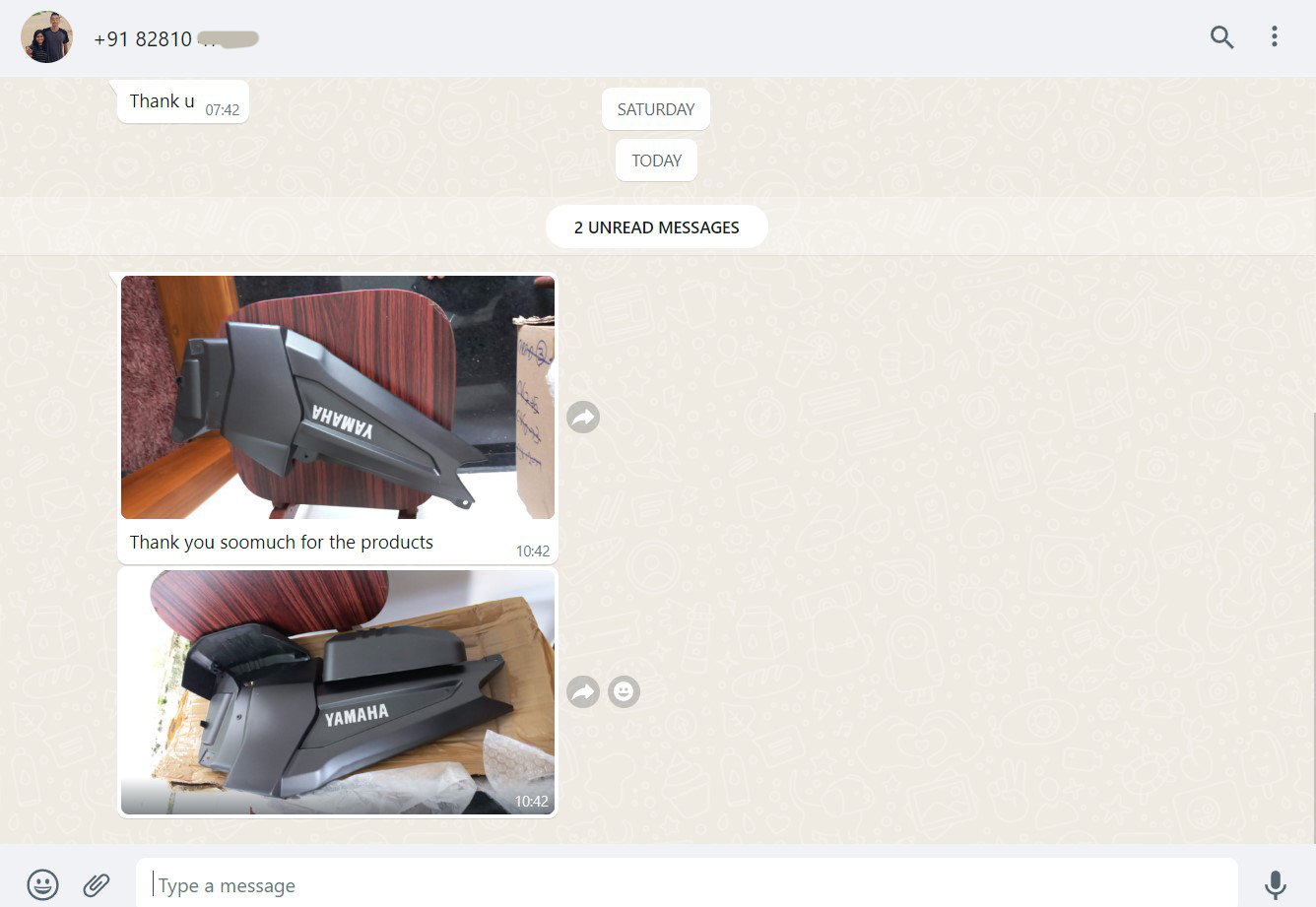Open the emoji picker
This screenshot has width=1316, height=907.
click(x=42, y=884)
